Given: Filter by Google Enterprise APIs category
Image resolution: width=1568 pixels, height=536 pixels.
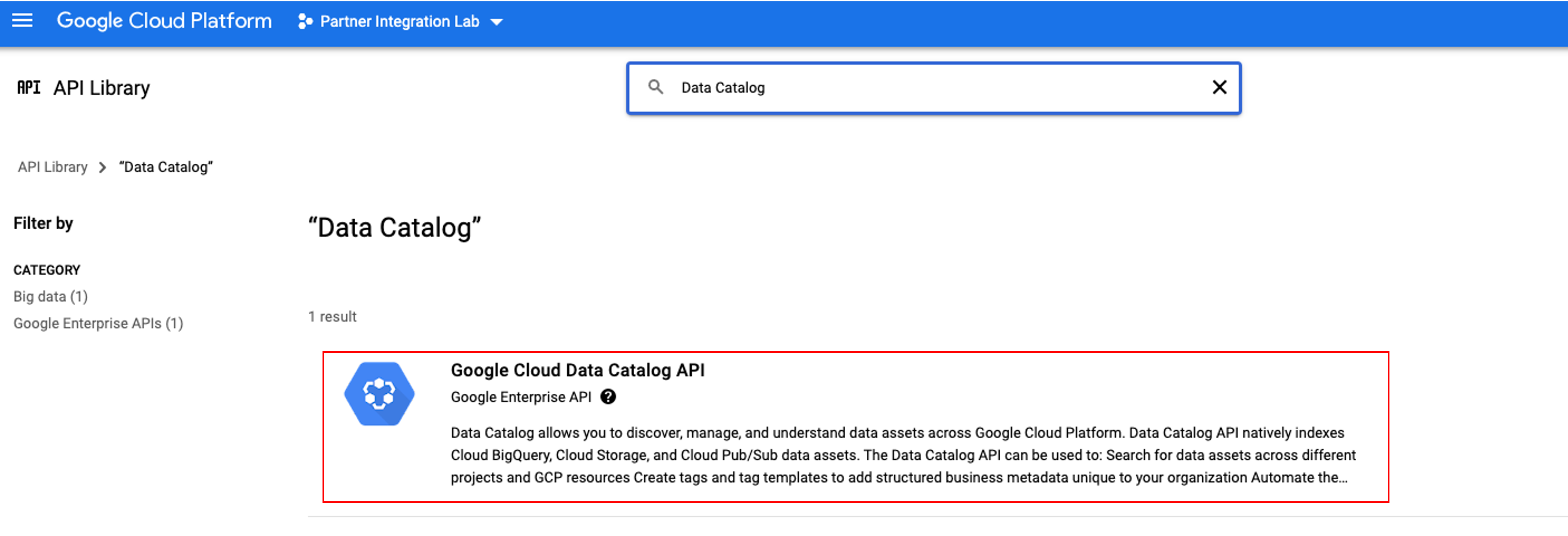Looking at the screenshot, I should click(x=98, y=323).
